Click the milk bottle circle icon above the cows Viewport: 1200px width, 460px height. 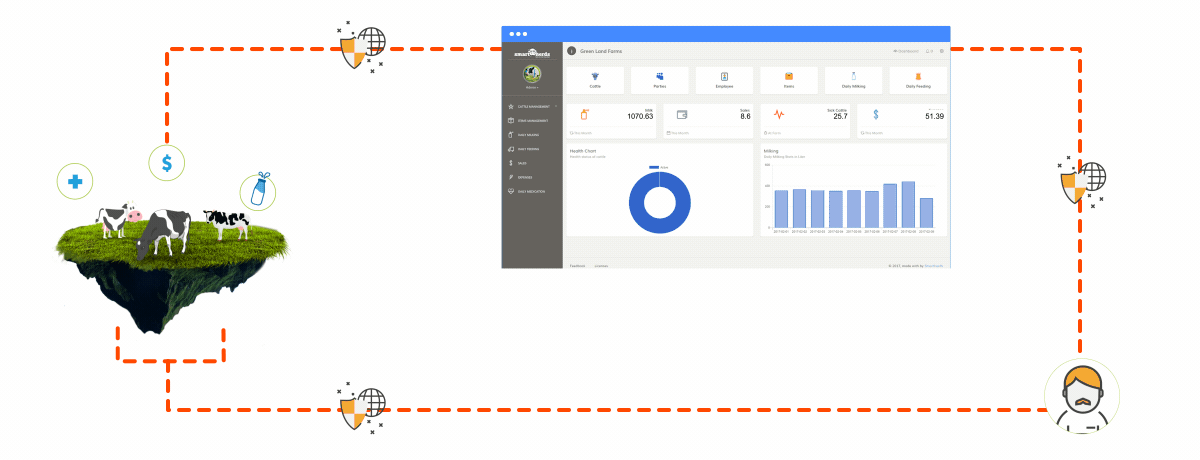[258, 191]
